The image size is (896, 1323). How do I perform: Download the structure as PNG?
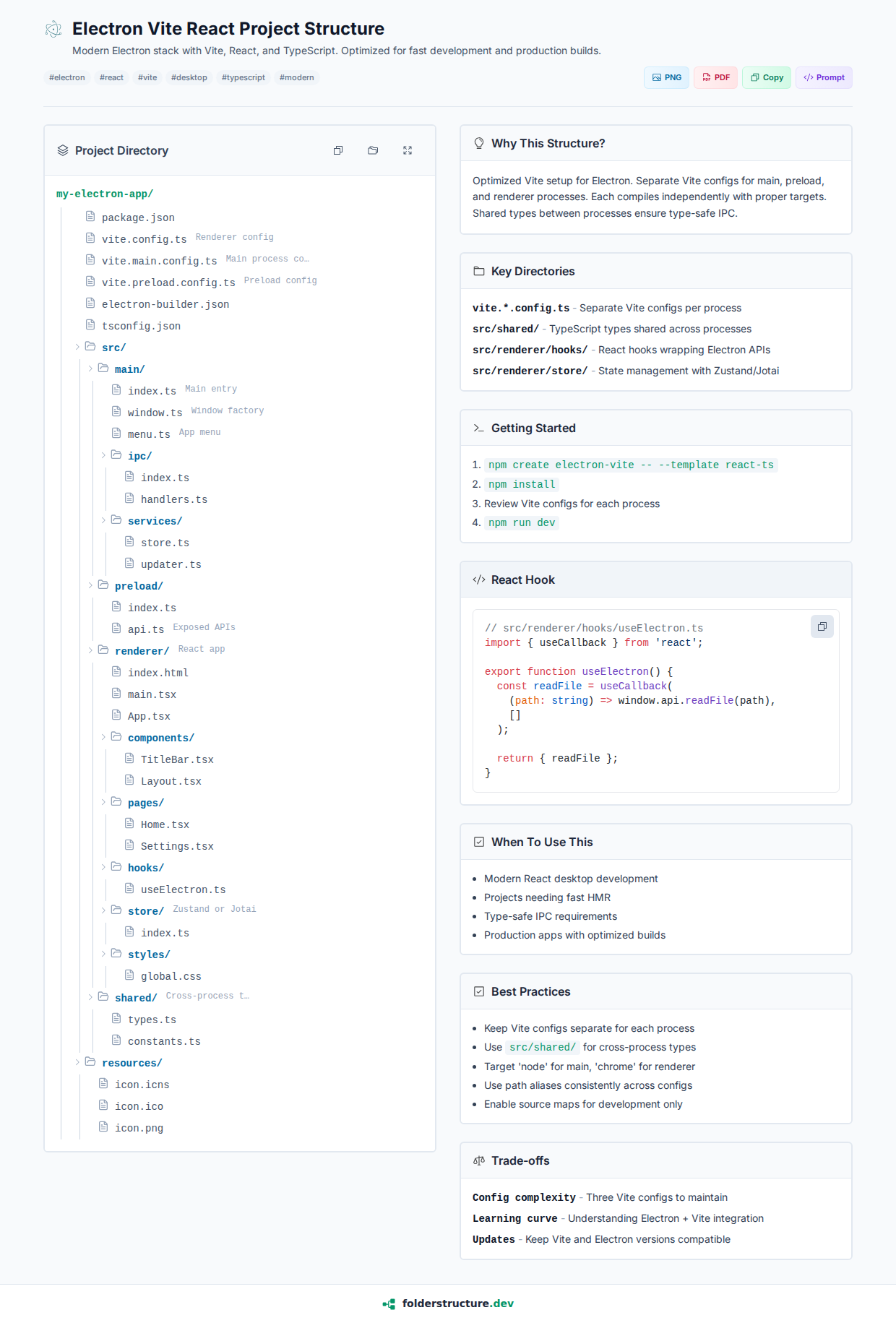666,77
